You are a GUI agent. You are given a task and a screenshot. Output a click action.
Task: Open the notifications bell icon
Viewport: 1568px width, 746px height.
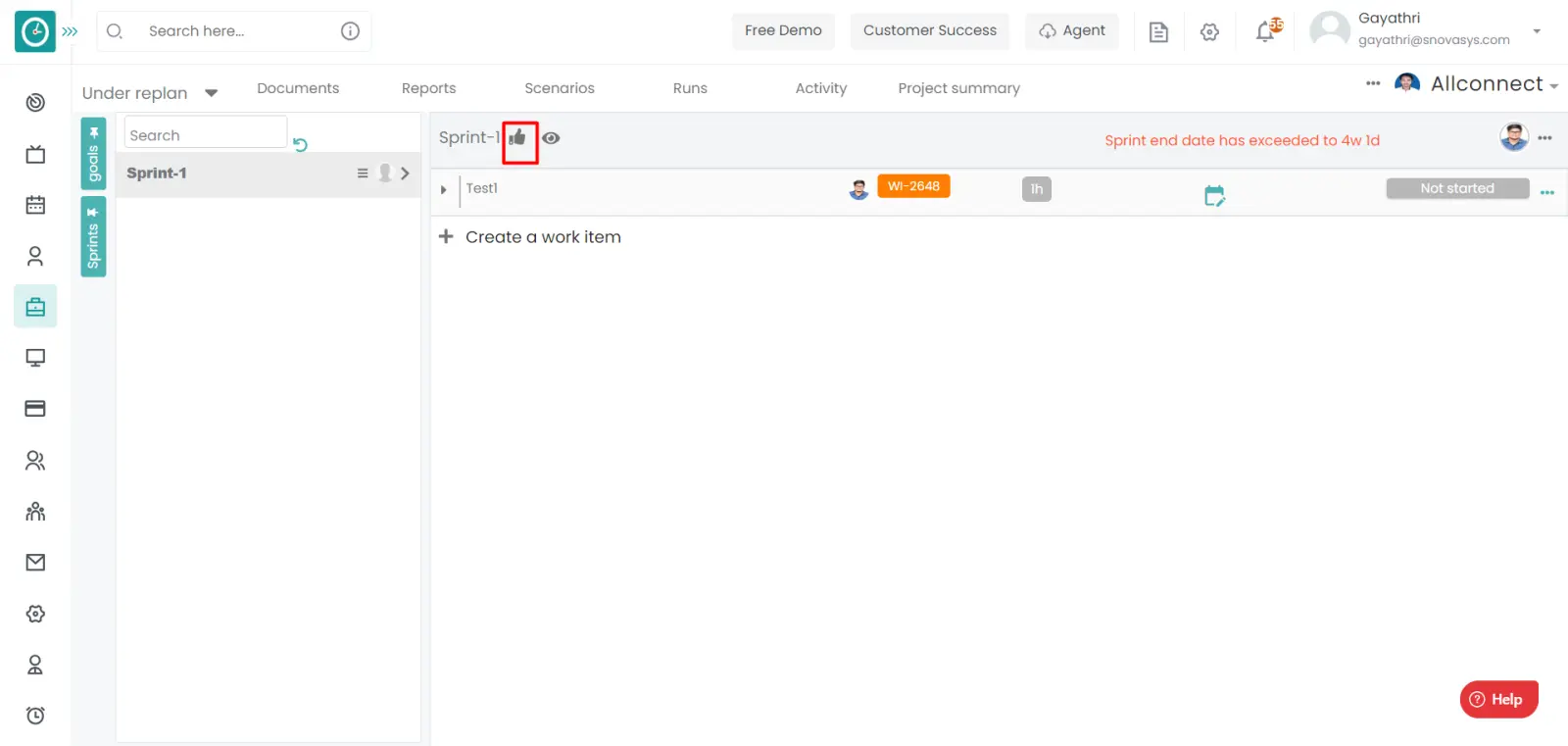1266,31
